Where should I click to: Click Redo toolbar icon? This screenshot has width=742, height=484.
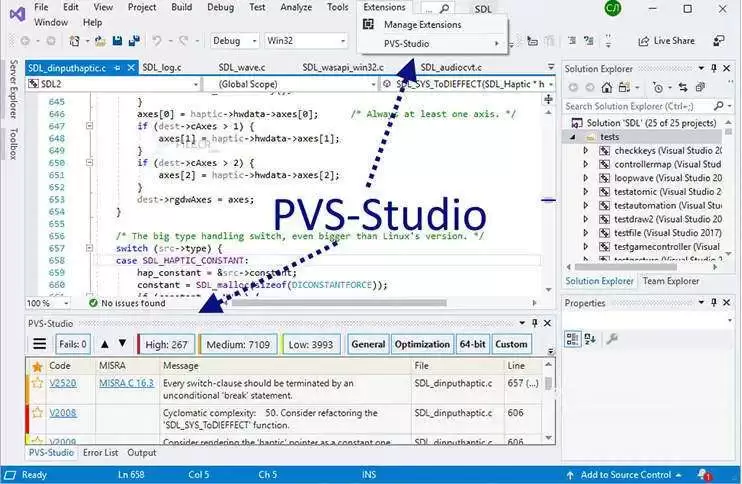click(x=184, y=41)
